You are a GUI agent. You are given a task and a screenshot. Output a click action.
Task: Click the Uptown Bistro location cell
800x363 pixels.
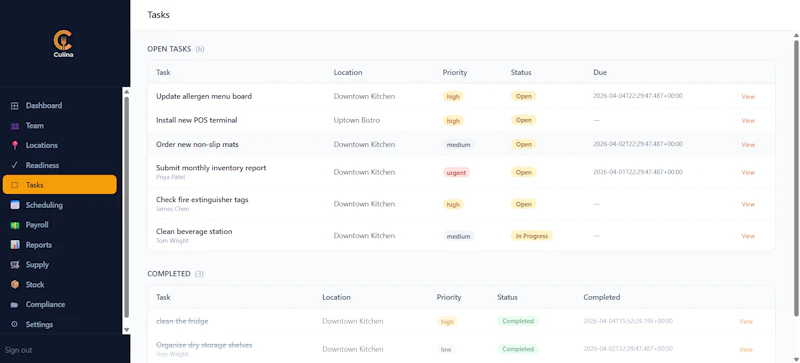pos(357,120)
